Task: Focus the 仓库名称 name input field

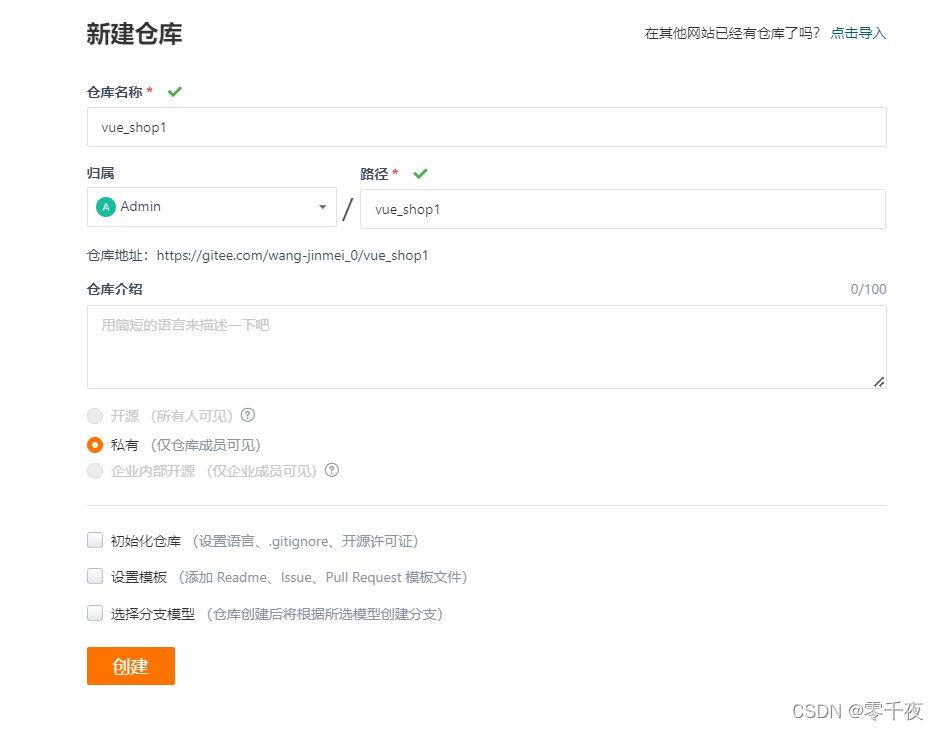Action: [x=487, y=127]
